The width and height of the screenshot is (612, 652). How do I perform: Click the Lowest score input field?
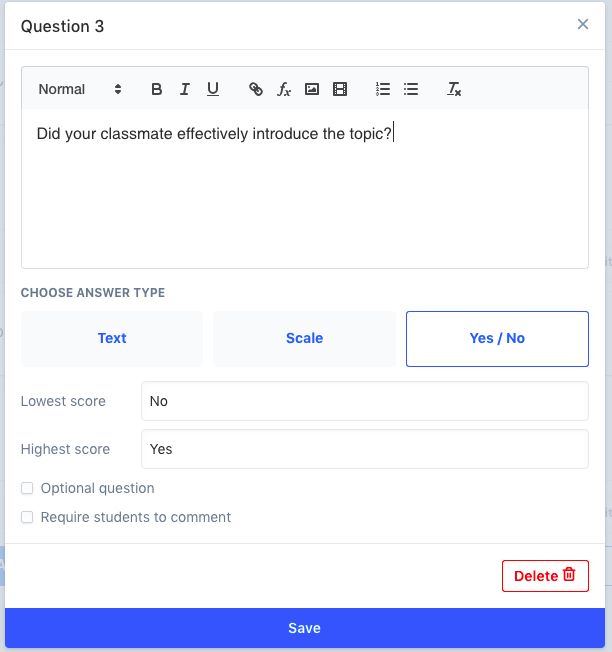[364, 401]
